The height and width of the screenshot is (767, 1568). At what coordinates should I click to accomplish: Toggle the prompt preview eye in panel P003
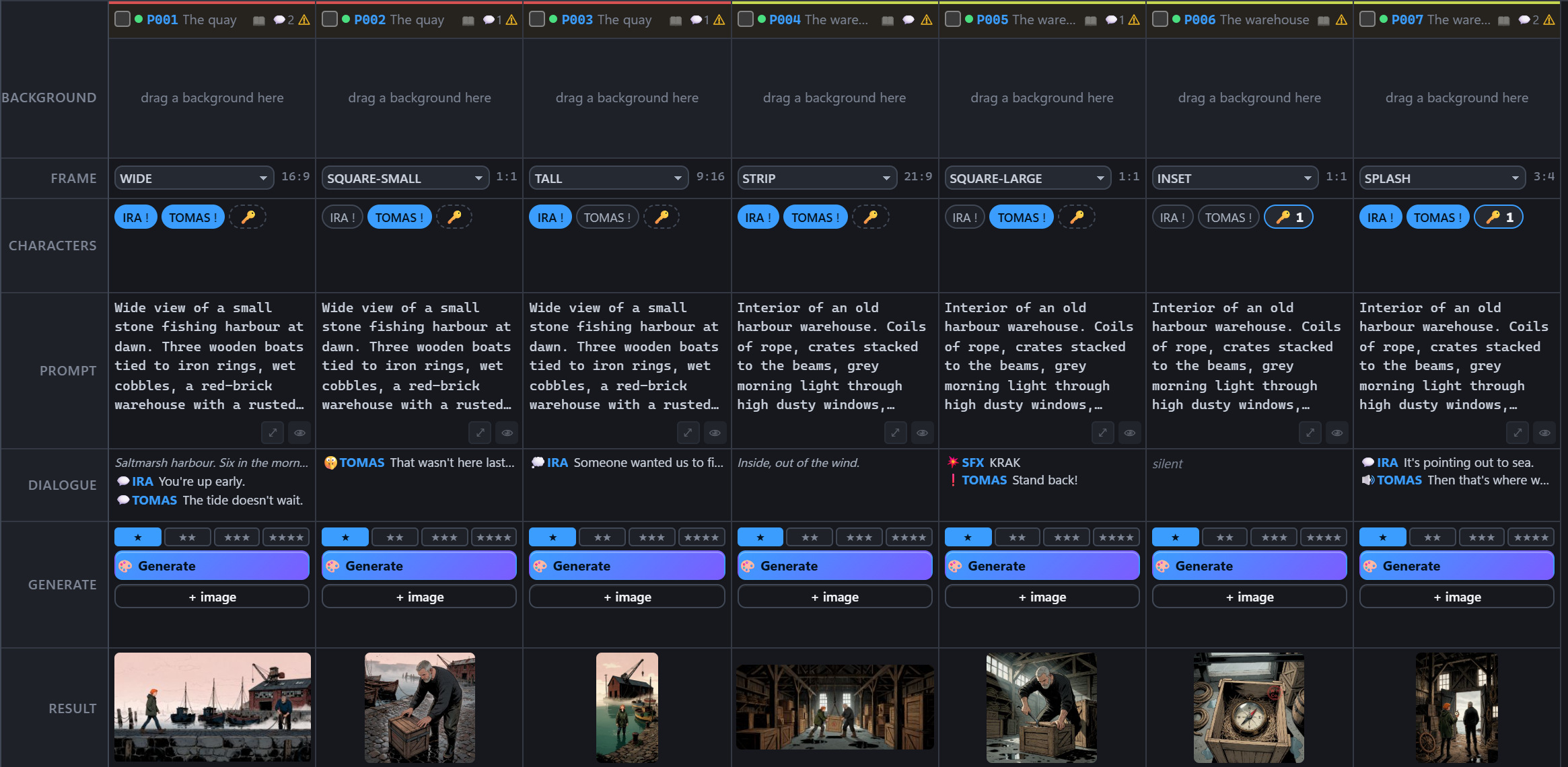click(715, 433)
